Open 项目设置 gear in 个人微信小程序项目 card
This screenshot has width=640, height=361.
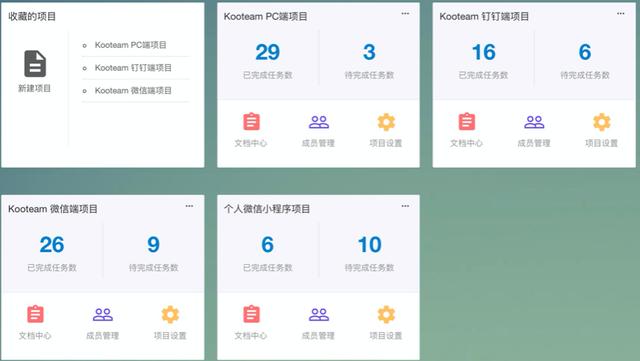pyautogui.click(x=386, y=314)
